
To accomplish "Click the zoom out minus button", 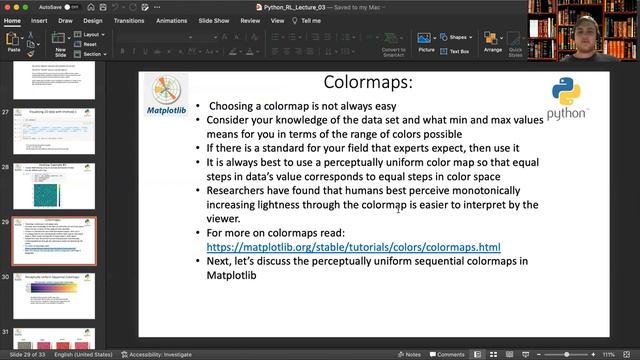I will click(539, 354).
